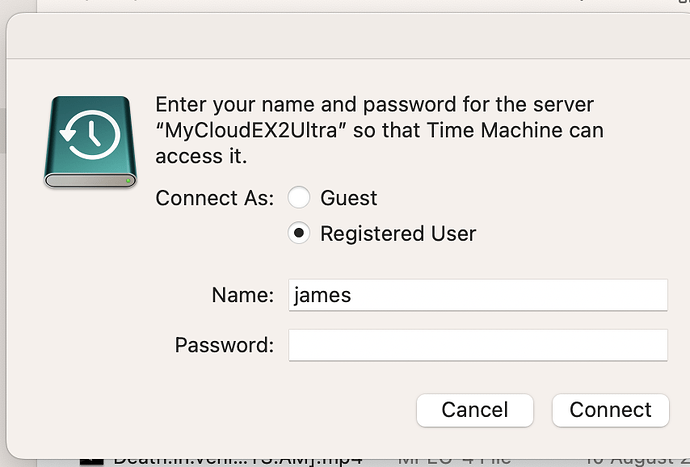Select the Registered User radio button
This screenshot has height=467, width=690.
click(x=299, y=233)
